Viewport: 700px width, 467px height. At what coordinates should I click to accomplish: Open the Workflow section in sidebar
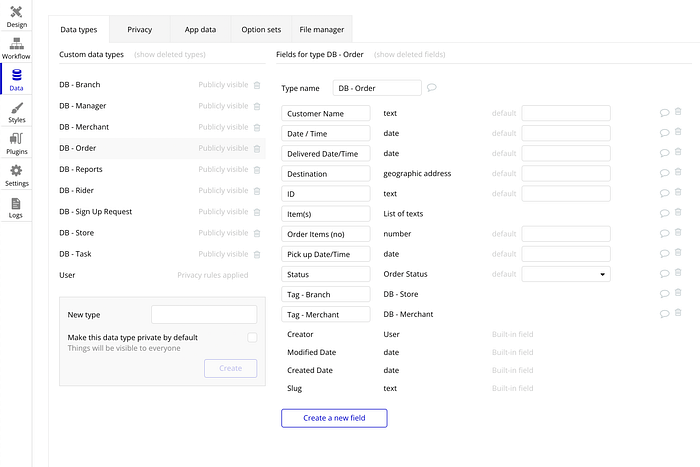[16, 48]
